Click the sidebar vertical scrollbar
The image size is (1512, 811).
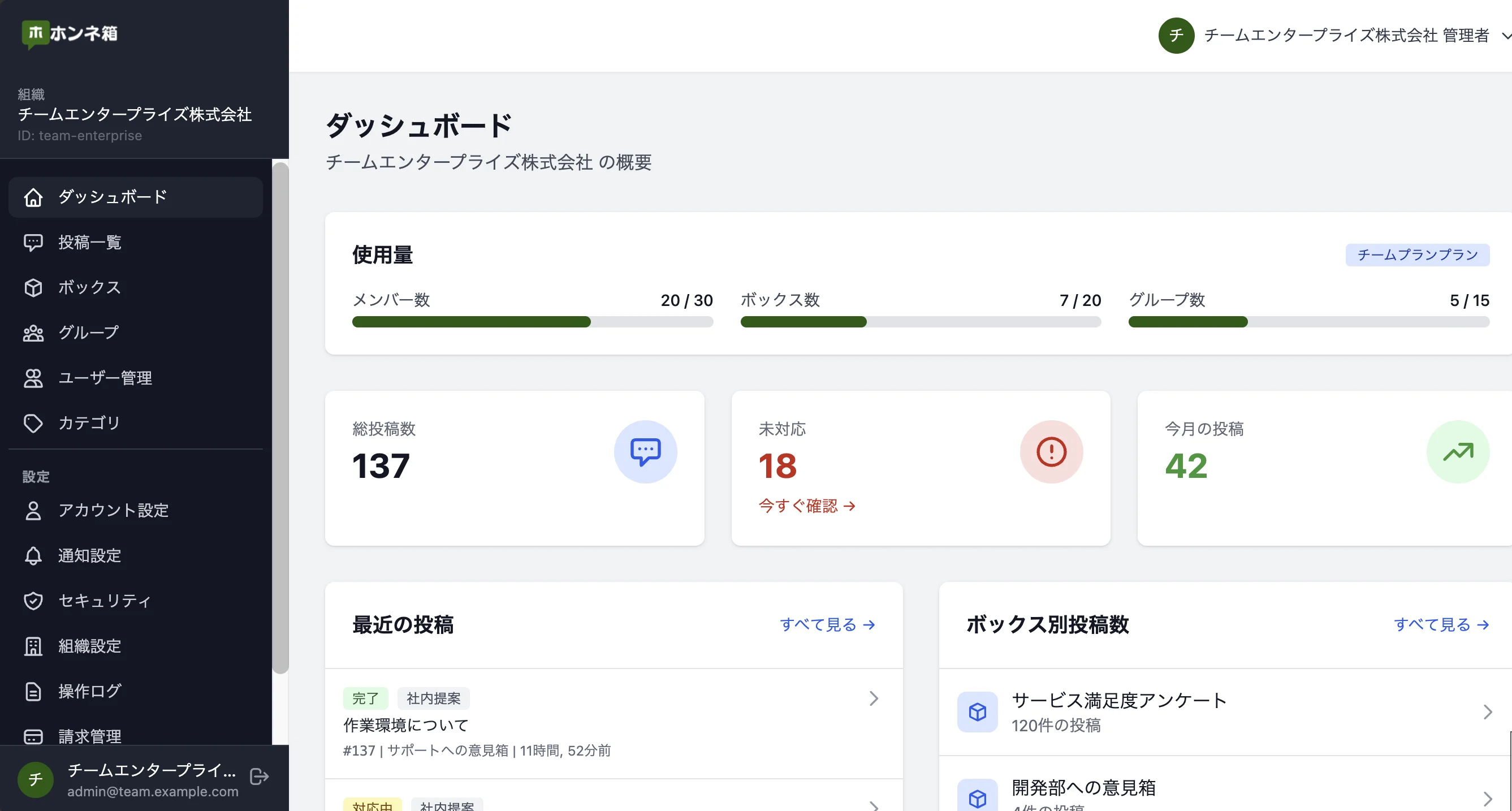click(x=280, y=417)
